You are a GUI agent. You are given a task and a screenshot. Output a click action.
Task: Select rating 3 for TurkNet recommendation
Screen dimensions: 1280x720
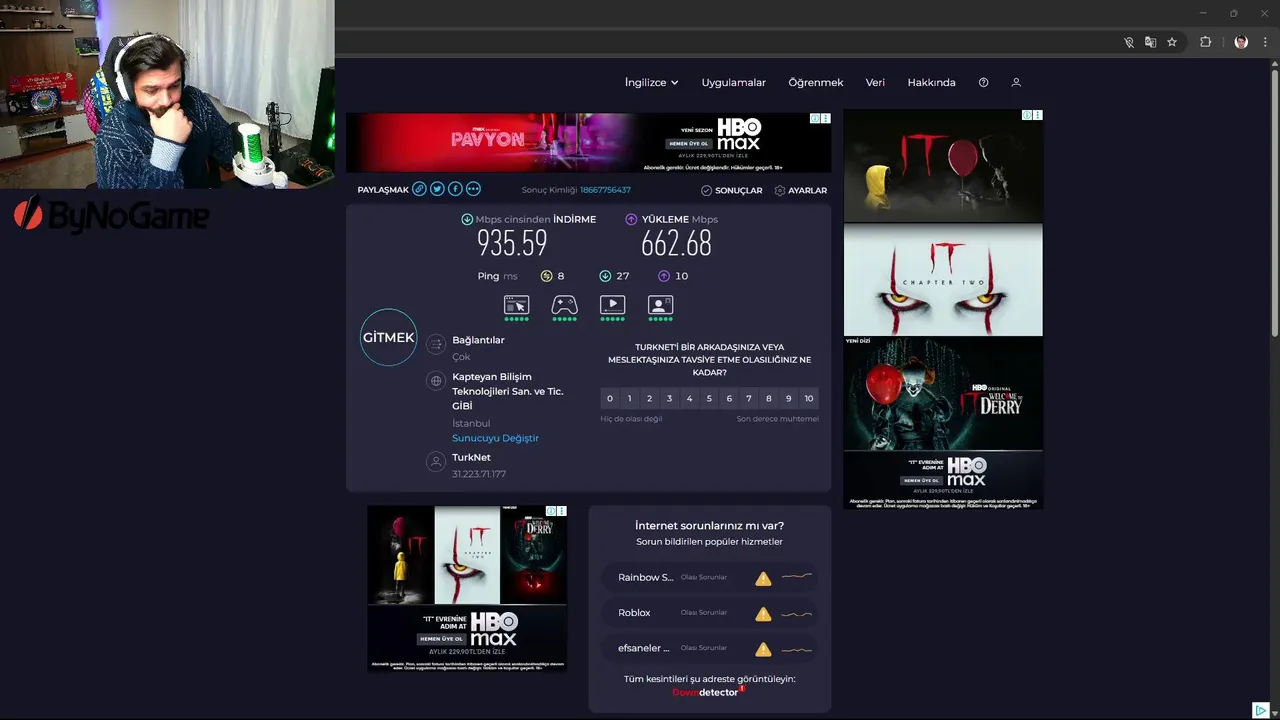coord(669,398)
